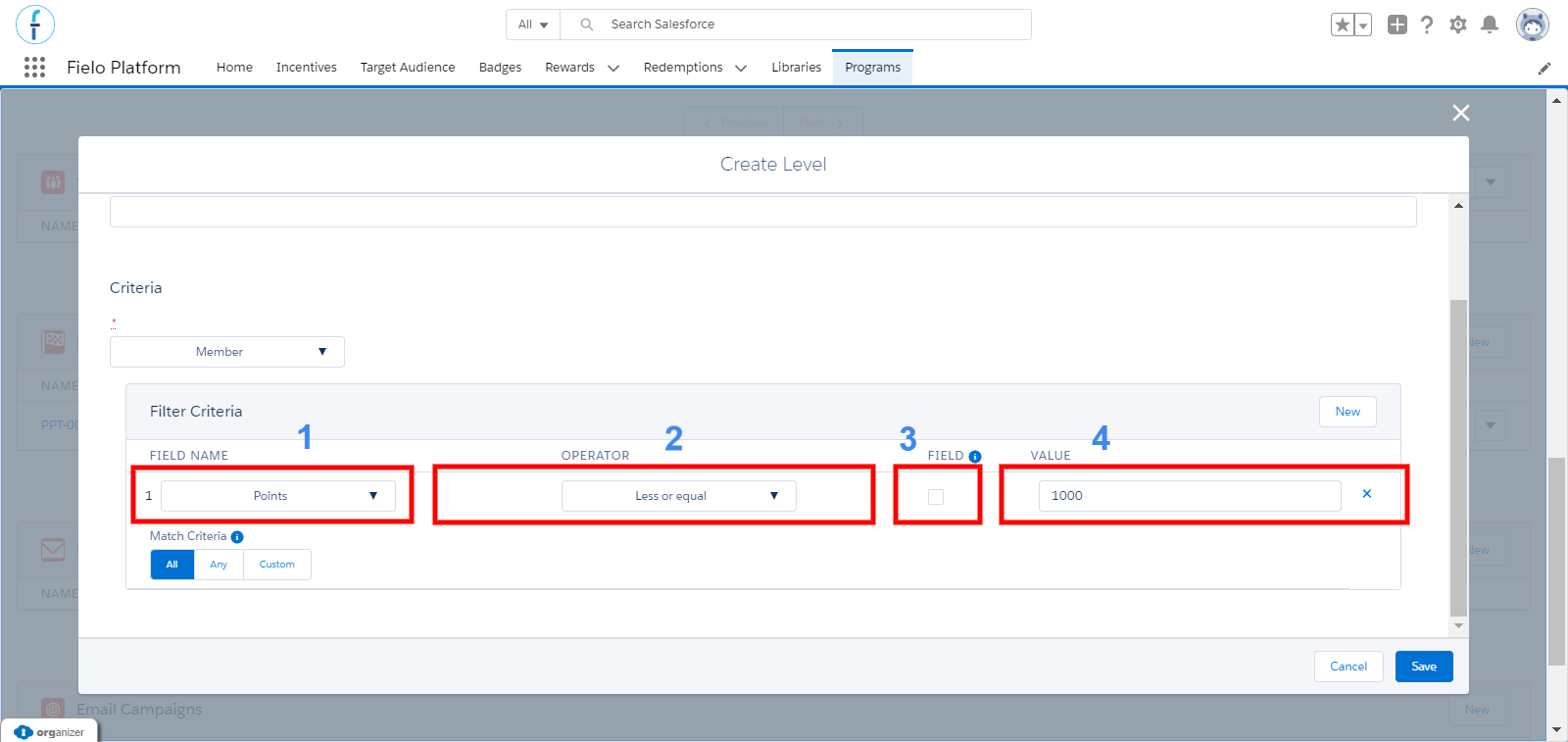Click the Previous button behind the dialog
The image size is (1568, 742).
click(734, 123)
